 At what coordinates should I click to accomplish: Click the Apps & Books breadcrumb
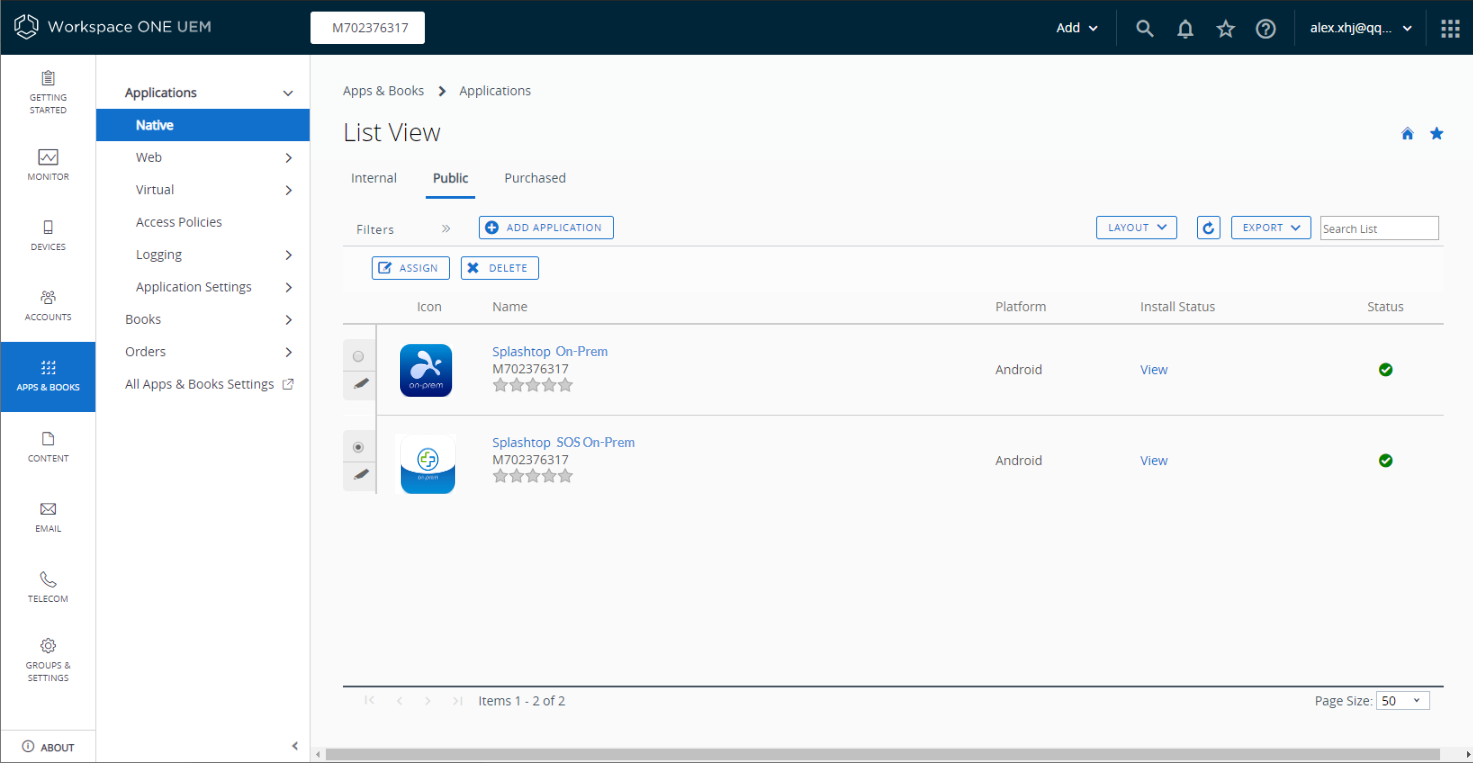[383, 91]
